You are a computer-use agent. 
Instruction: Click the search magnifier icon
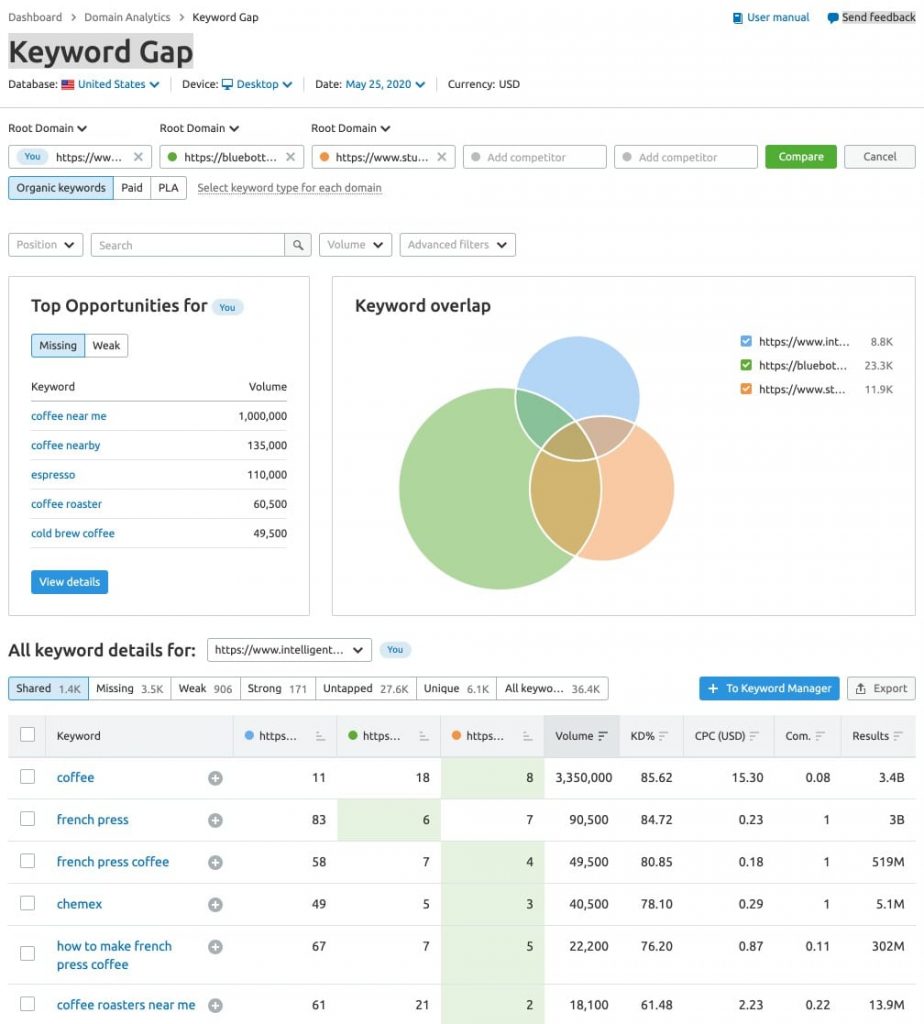[297, 244]
